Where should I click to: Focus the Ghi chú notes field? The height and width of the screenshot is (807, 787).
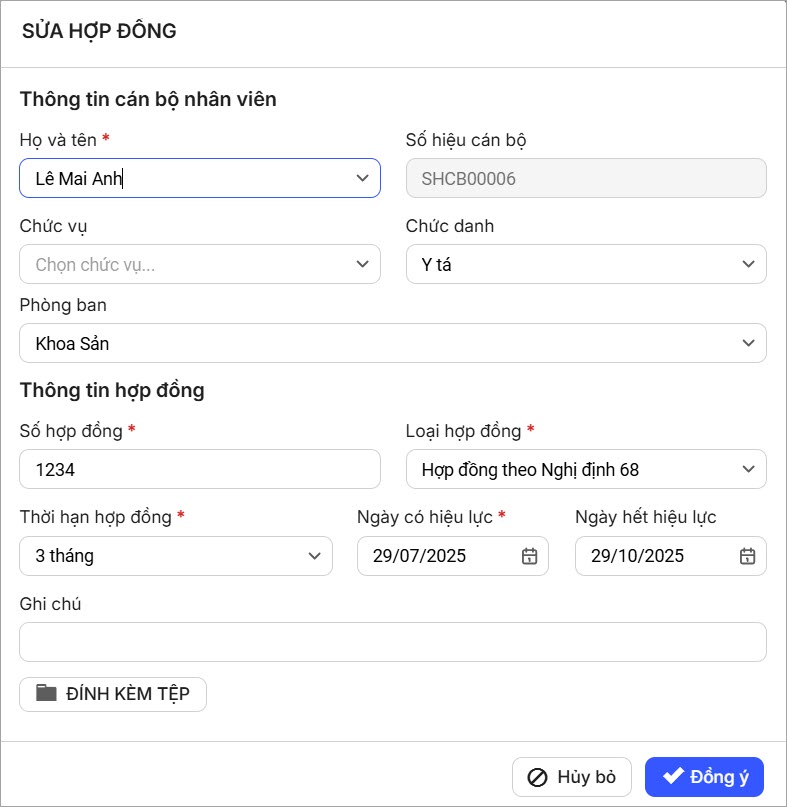[x=393, y=642]
